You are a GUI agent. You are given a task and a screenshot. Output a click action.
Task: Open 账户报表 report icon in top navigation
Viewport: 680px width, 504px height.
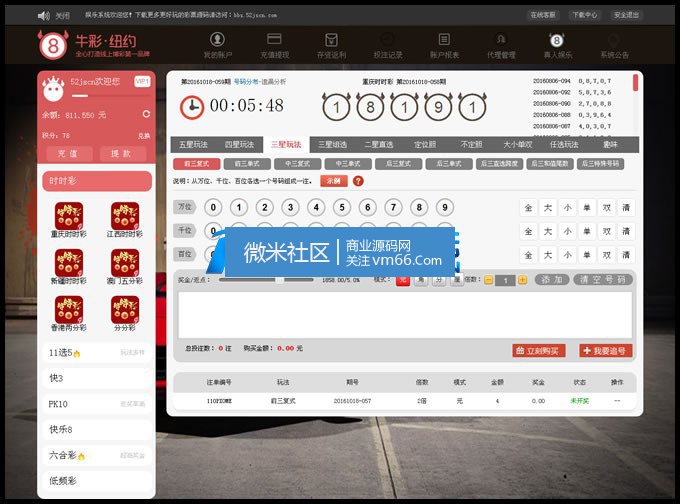(x=444, y=39)
